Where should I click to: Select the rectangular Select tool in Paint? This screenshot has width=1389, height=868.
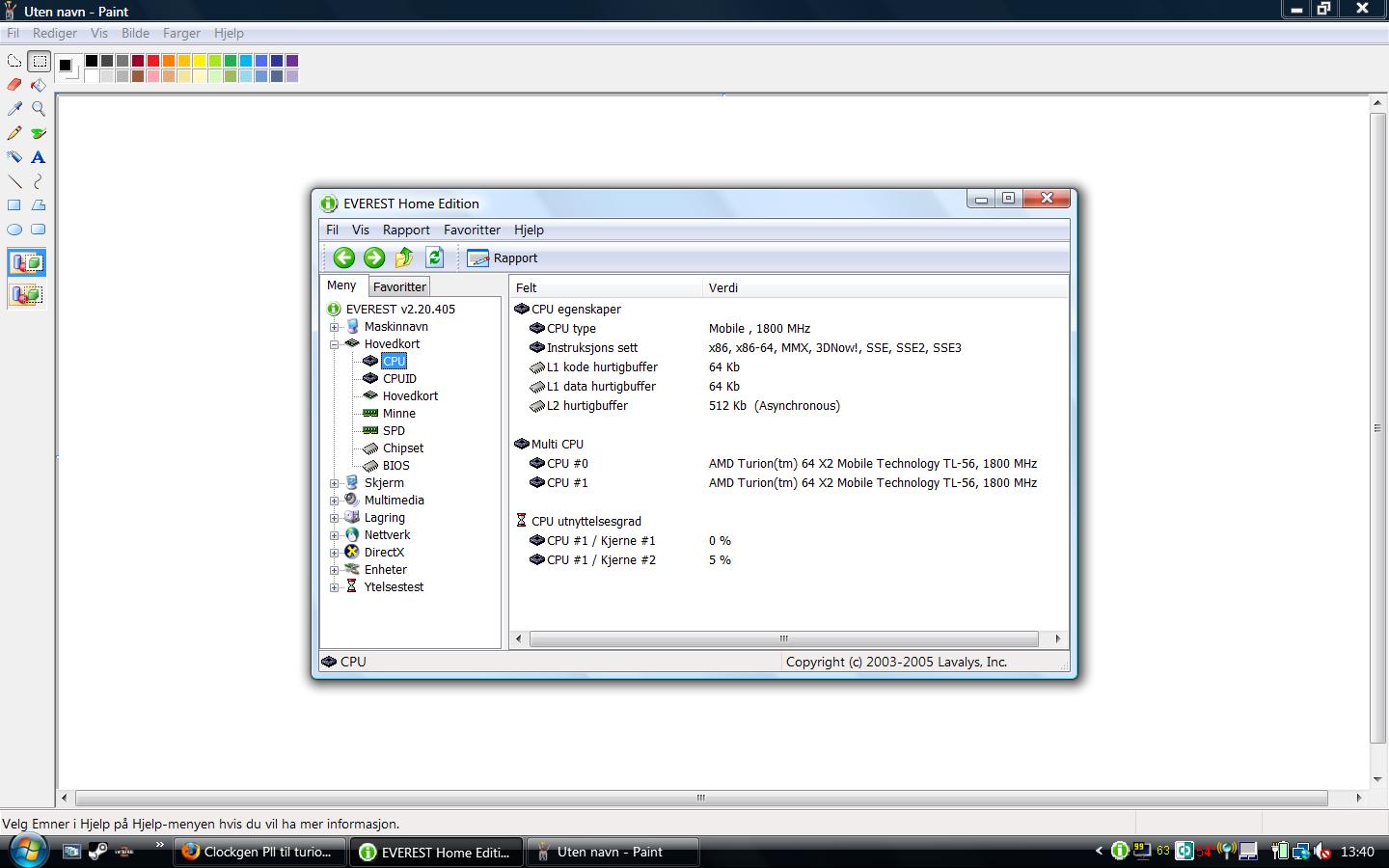tap(39, 61)
